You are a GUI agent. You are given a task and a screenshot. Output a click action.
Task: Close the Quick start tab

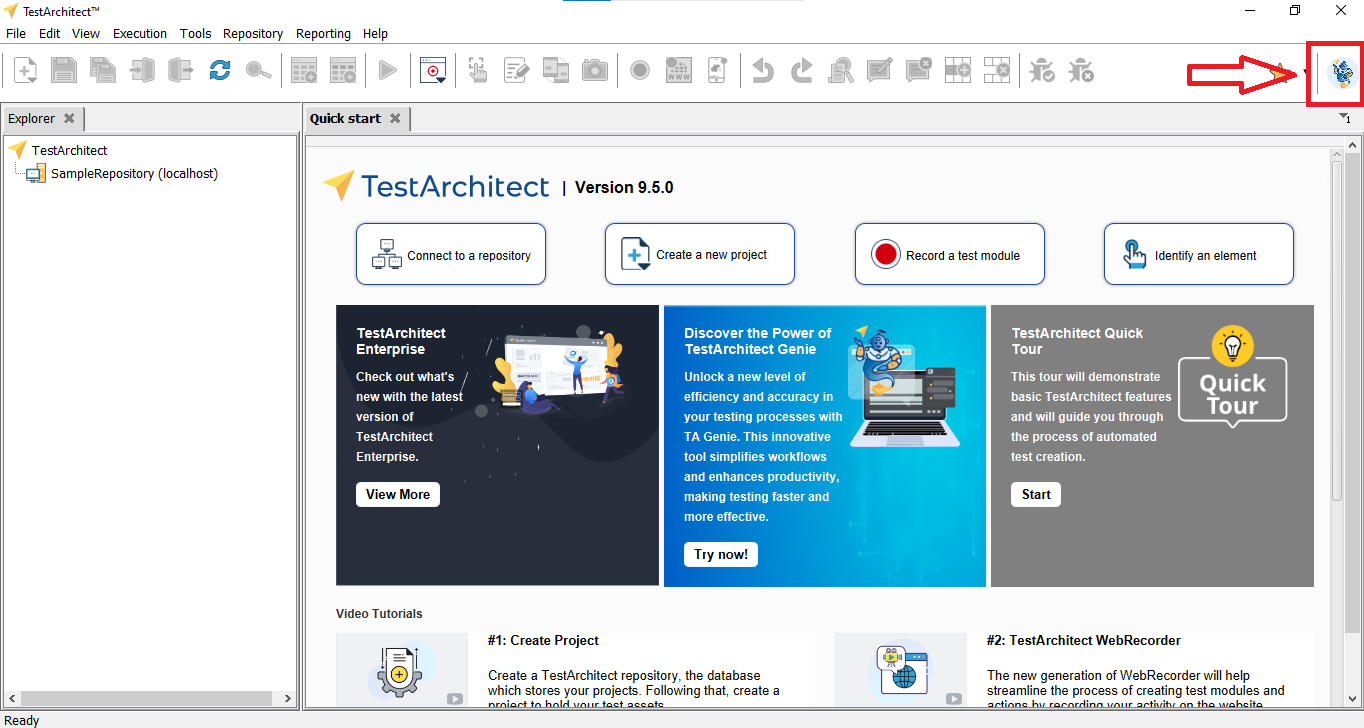coord(395,118)
